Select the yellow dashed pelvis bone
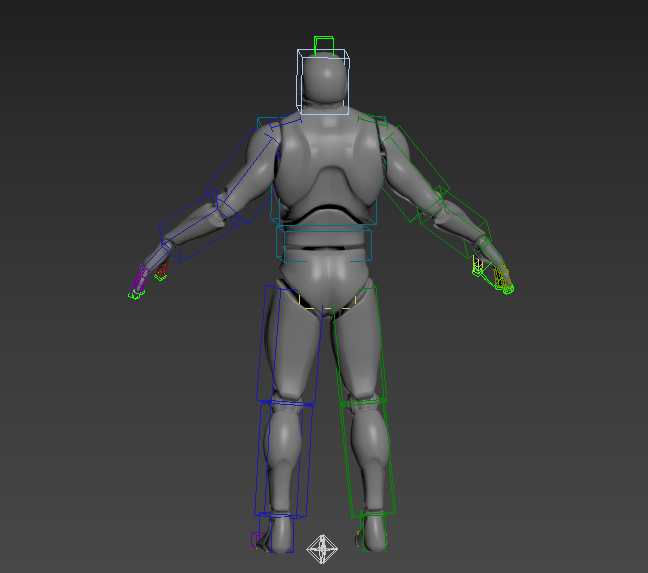This screenshot has height=573, width=648. point(327,302)
